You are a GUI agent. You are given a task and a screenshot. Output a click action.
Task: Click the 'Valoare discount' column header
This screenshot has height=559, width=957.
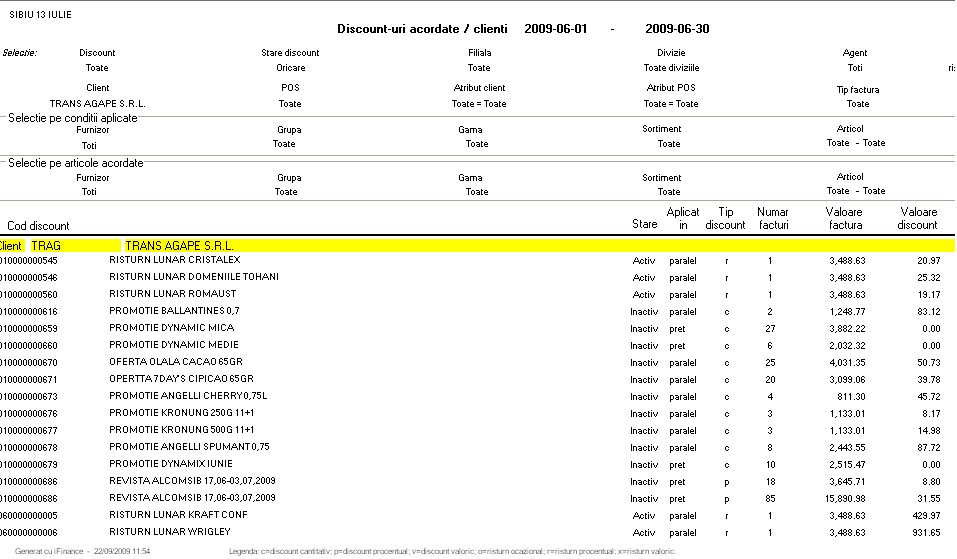(x=917, y=218)
